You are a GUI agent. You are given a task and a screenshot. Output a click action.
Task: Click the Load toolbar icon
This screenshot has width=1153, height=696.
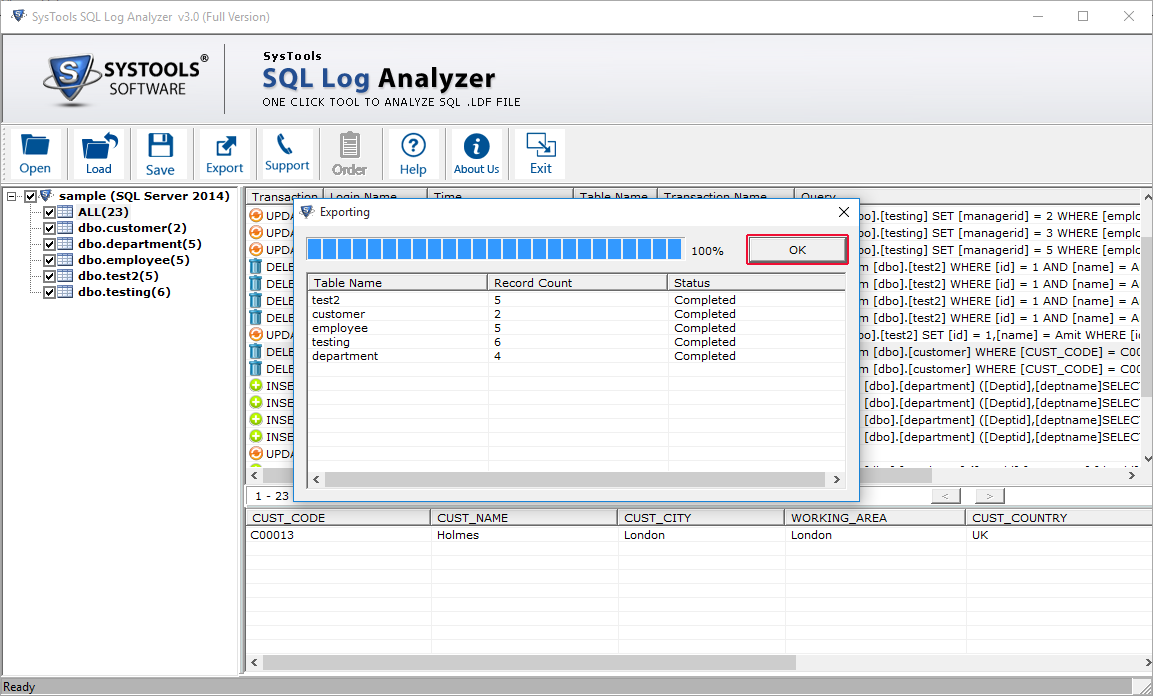(x=99, y=154)
